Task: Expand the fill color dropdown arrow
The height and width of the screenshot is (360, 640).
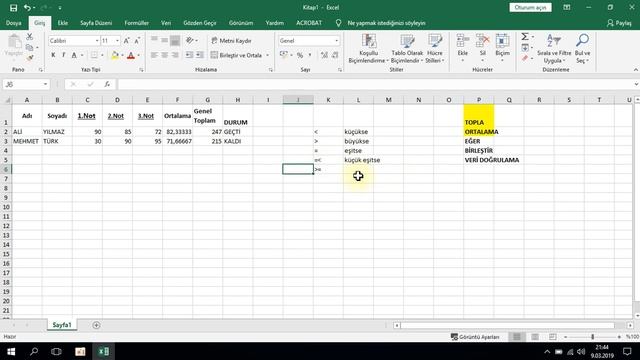Action: click(x=122, y=55)
